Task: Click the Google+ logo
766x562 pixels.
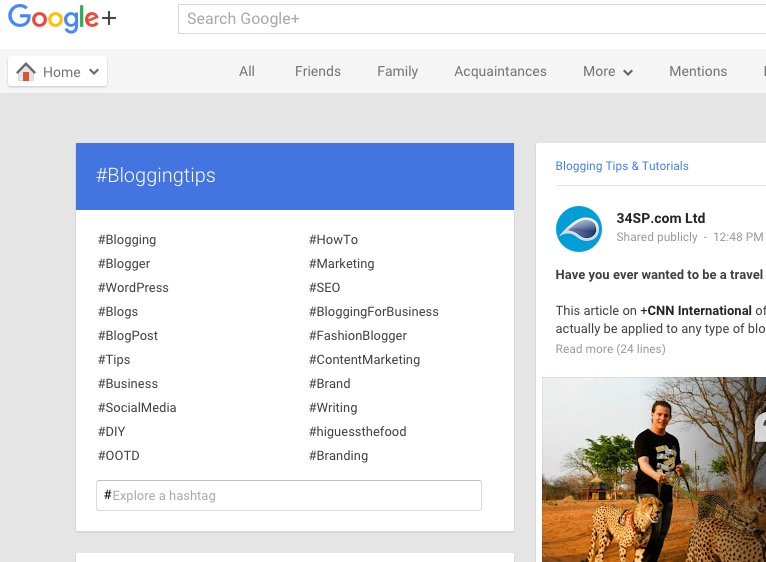Action: tap(62, 19)
